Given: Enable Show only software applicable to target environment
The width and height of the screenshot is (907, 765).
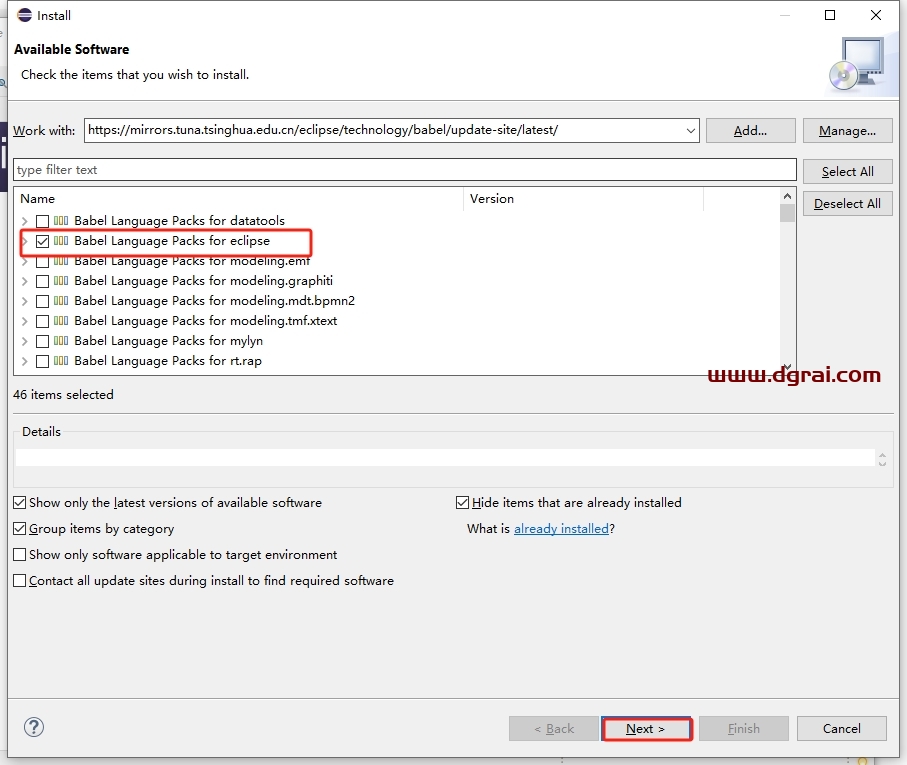Looking at the screenshot, I should point(20,555).
